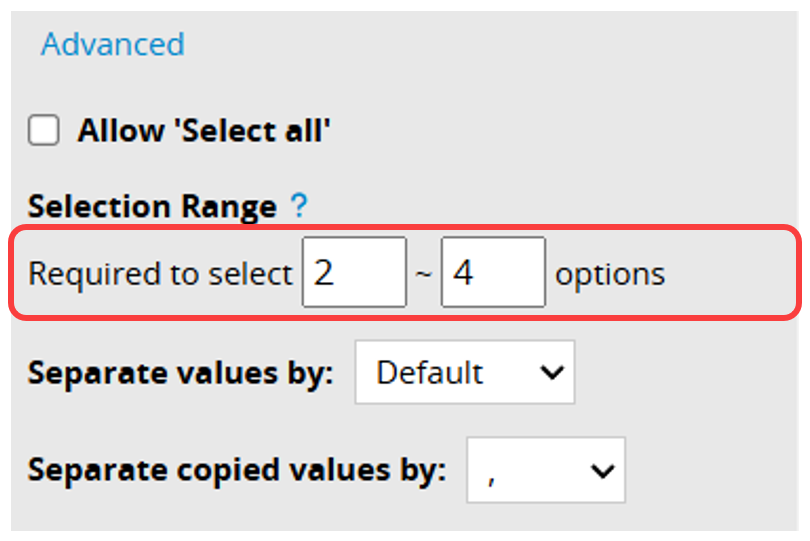
Task: Click the 'options' text after the range
Action: coord(610,274)
